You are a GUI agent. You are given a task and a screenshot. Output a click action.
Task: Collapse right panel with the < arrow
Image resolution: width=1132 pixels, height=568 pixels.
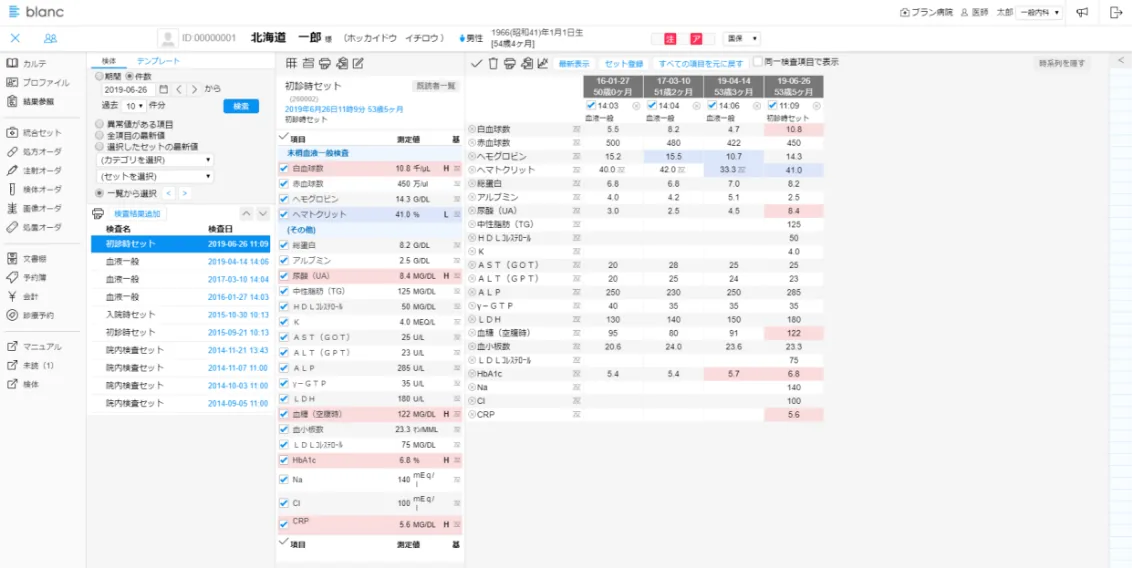tap(1120, 61)
